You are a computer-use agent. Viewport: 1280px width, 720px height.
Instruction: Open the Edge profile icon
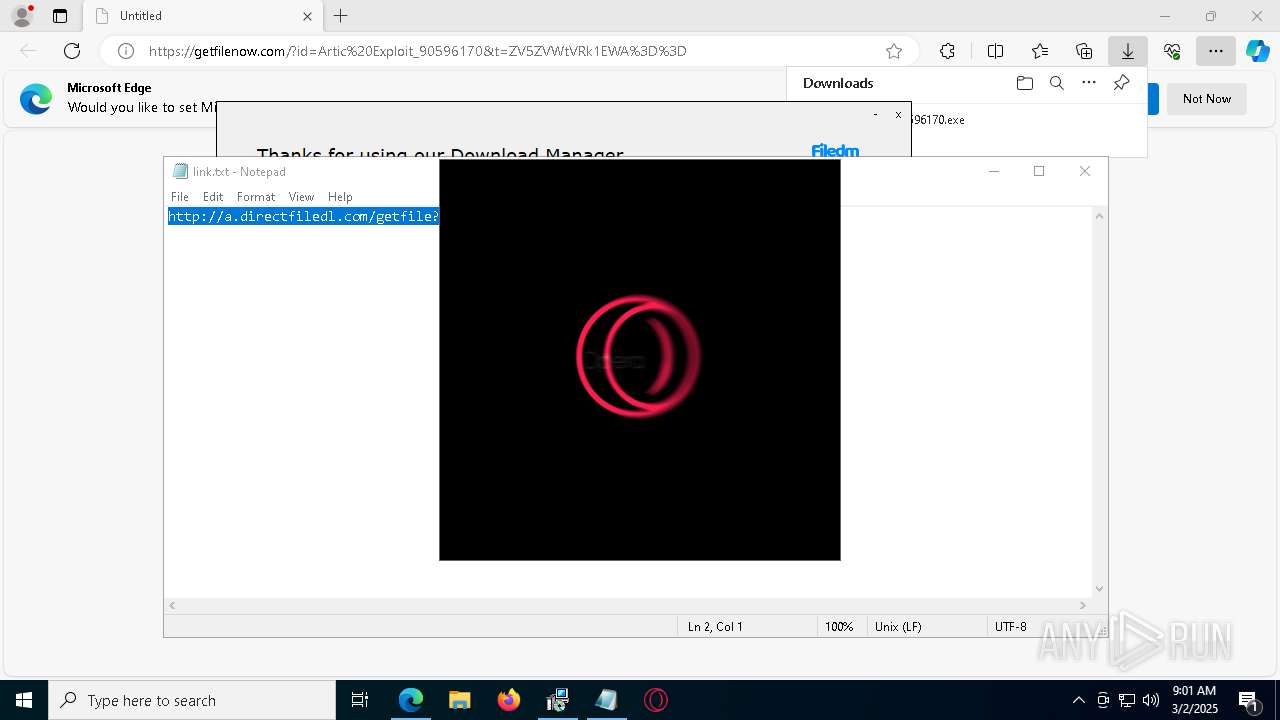click(22, 16)
